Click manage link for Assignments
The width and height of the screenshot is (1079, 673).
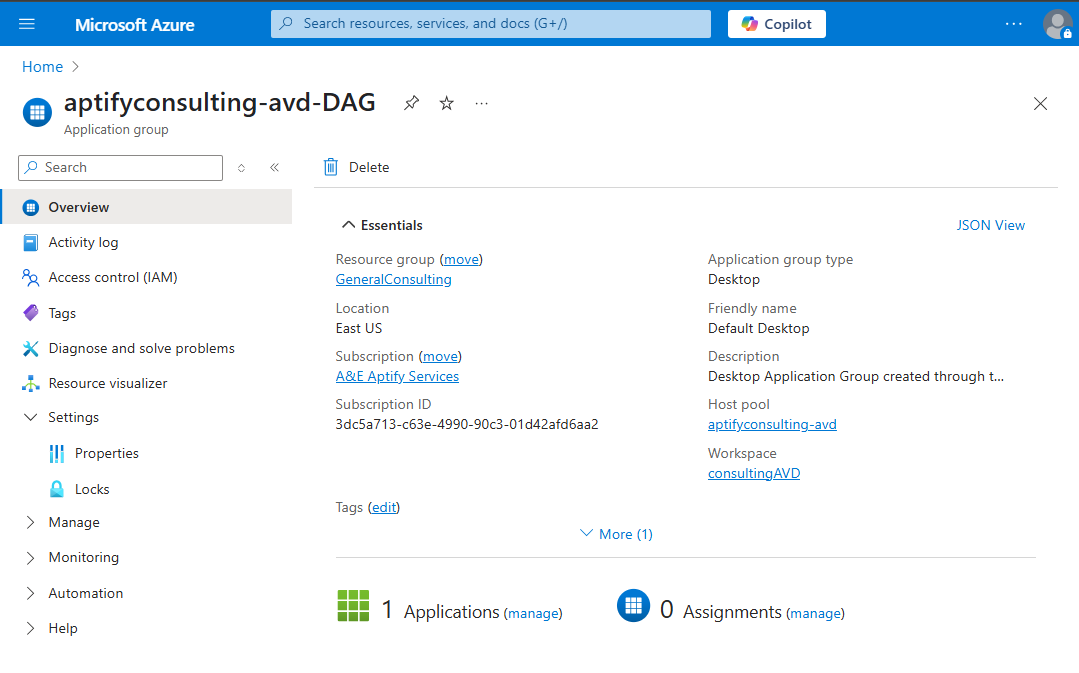click(x=815, y=613)
